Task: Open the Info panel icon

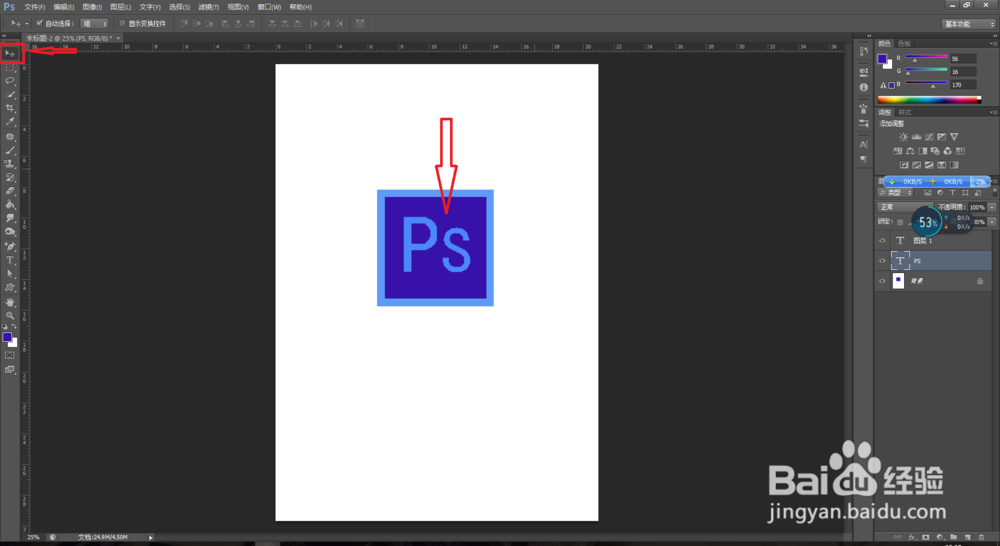Action: (x=864, y=87)
